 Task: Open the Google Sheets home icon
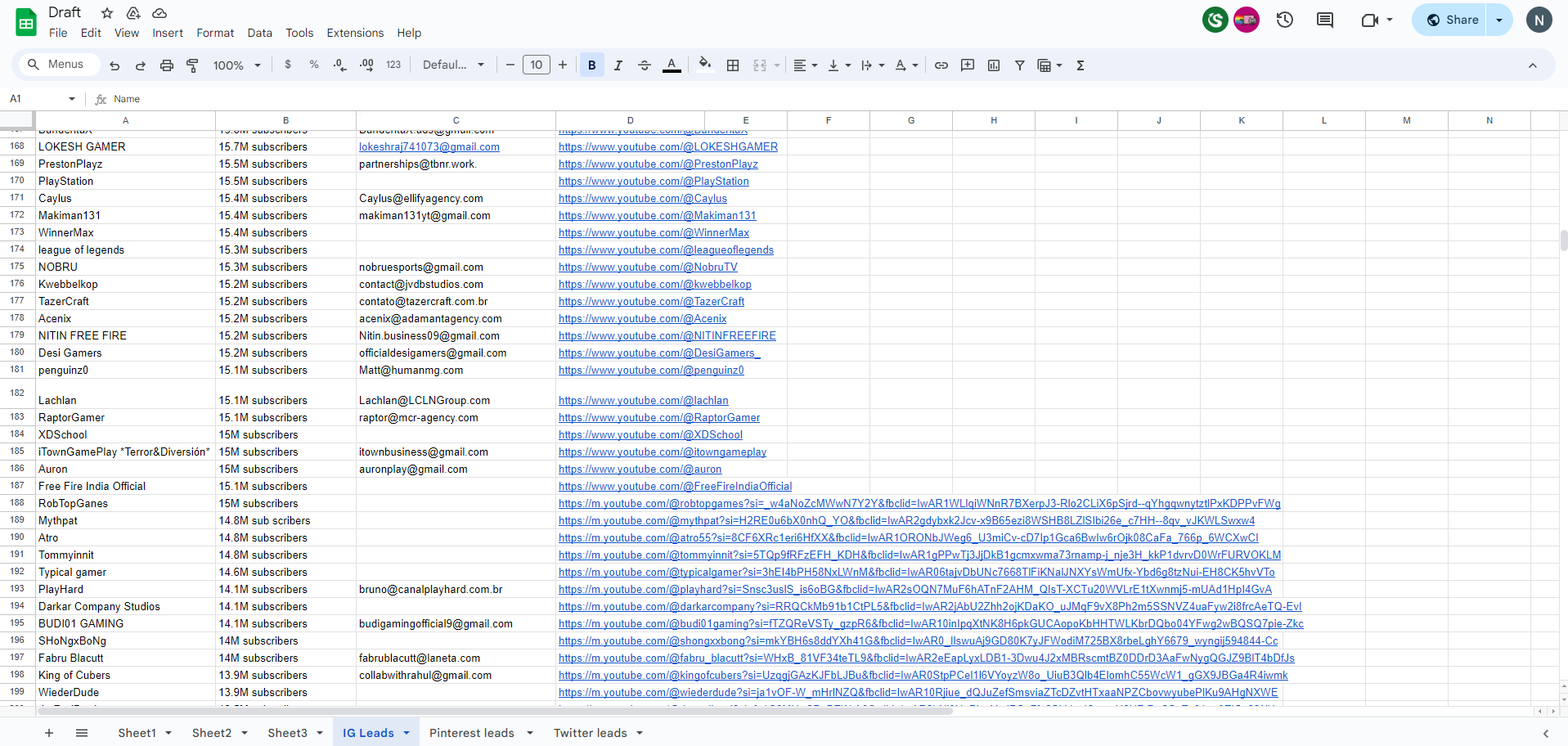(26, 22)
